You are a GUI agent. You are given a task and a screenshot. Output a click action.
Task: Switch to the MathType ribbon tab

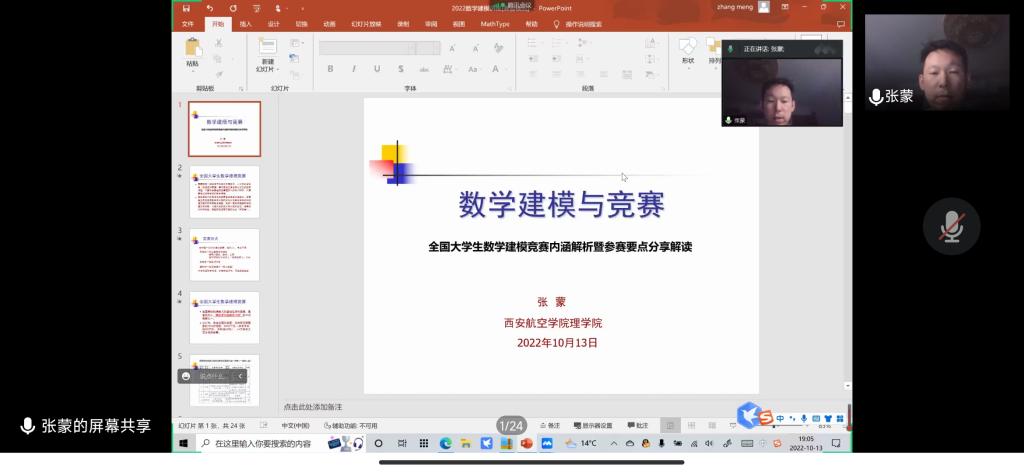(x=494, y=24)
